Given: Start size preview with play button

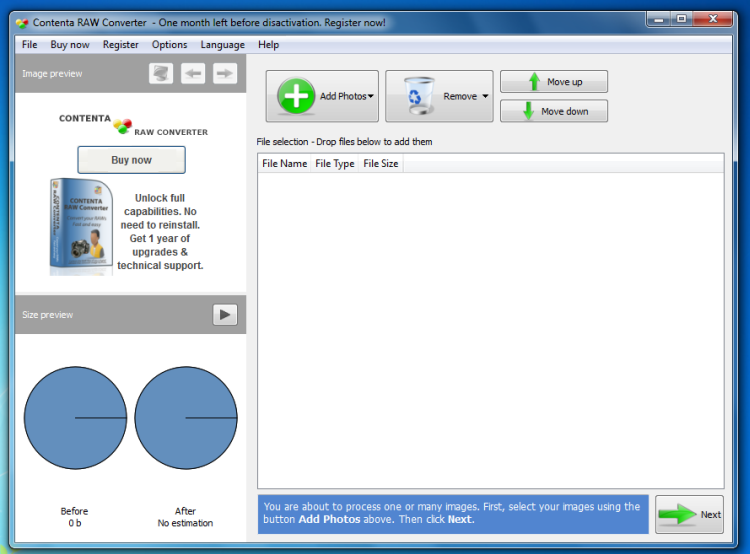Looking at the screenshot, I should (x=225, y=315).
